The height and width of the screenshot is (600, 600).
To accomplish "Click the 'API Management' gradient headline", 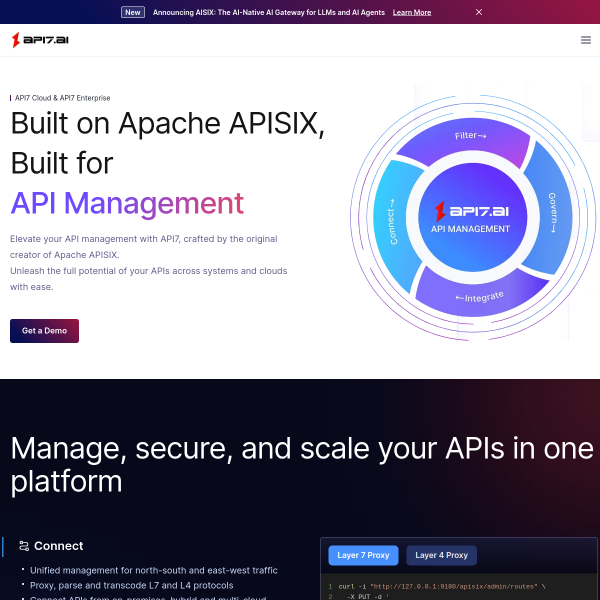I will pyautogui.click(x=127, y=204).
